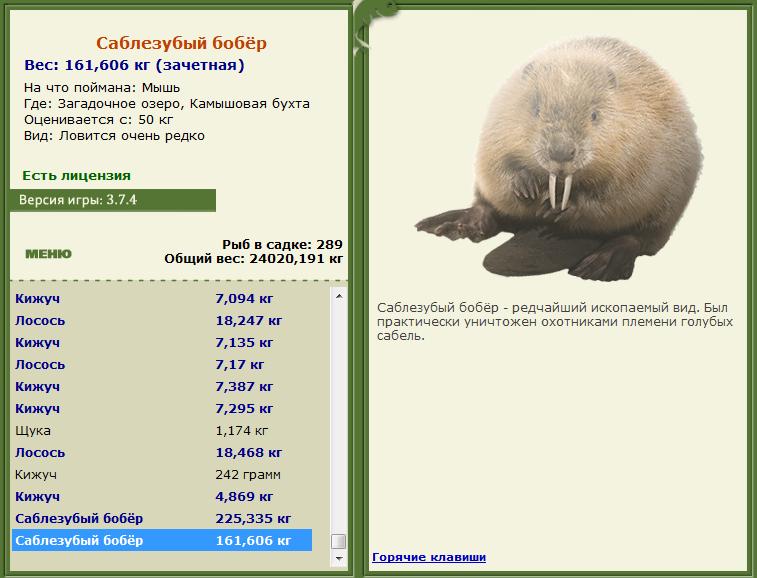Select the Кижуч 242 грамм entry

click(162, 475)
